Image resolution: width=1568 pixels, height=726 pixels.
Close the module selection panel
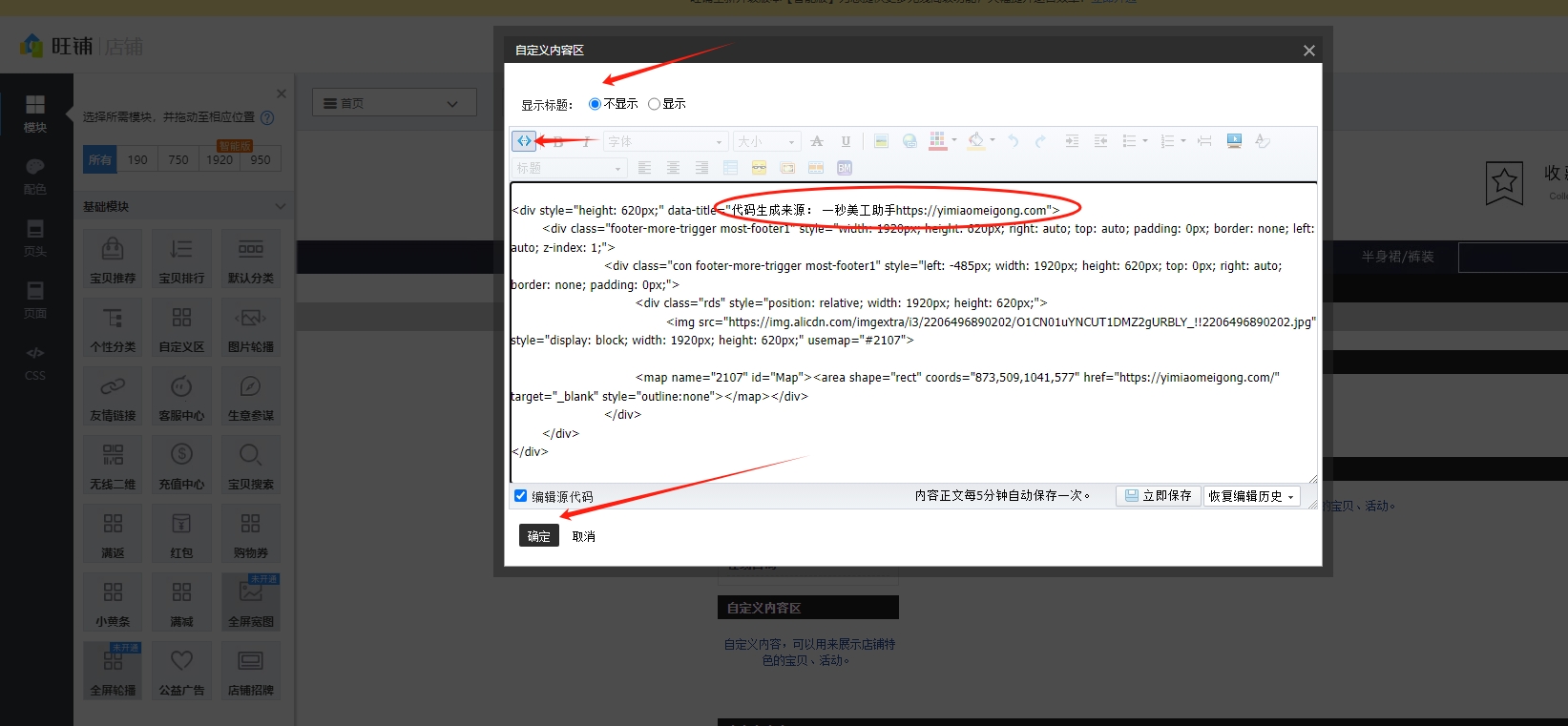282,93
